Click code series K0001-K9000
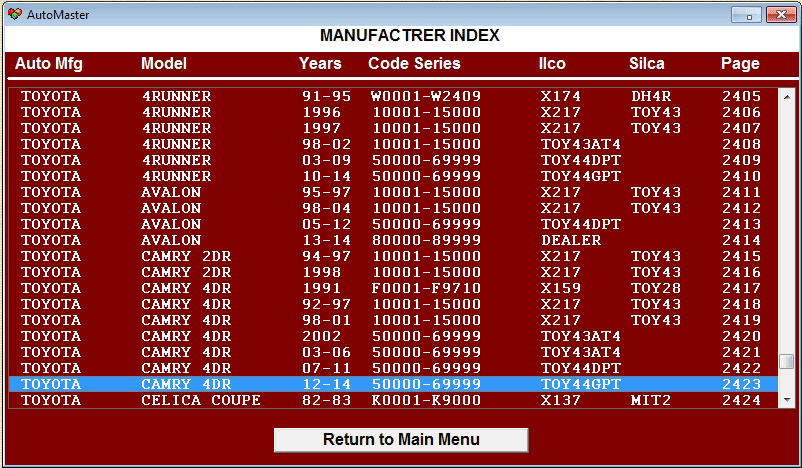This screenshot has height=468, width=802. (426, 400)
